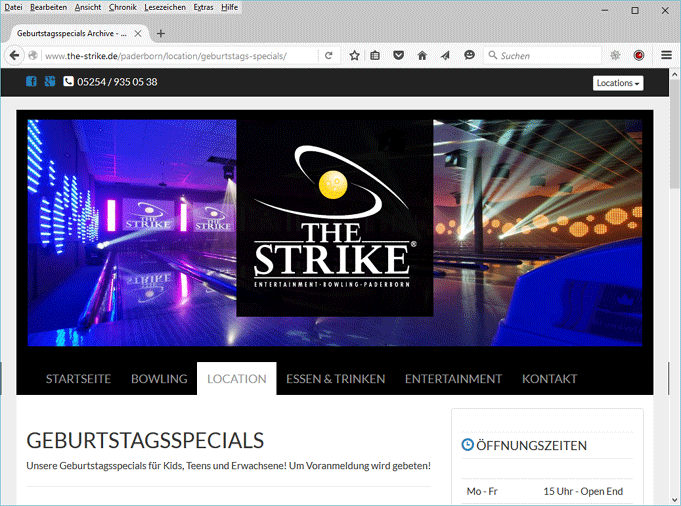Image resolution: width=681 pixels, height=506 pixels.
Task: Open the BOWLING navigation item
Action: pyautogui.click(x=159, y=379)
